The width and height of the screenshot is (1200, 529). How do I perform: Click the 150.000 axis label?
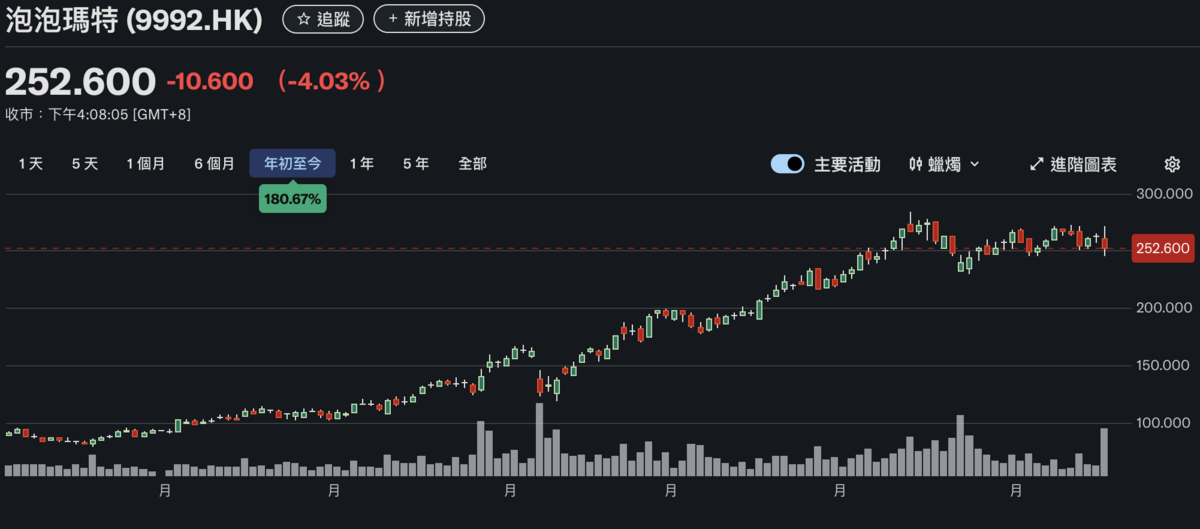1165,366
